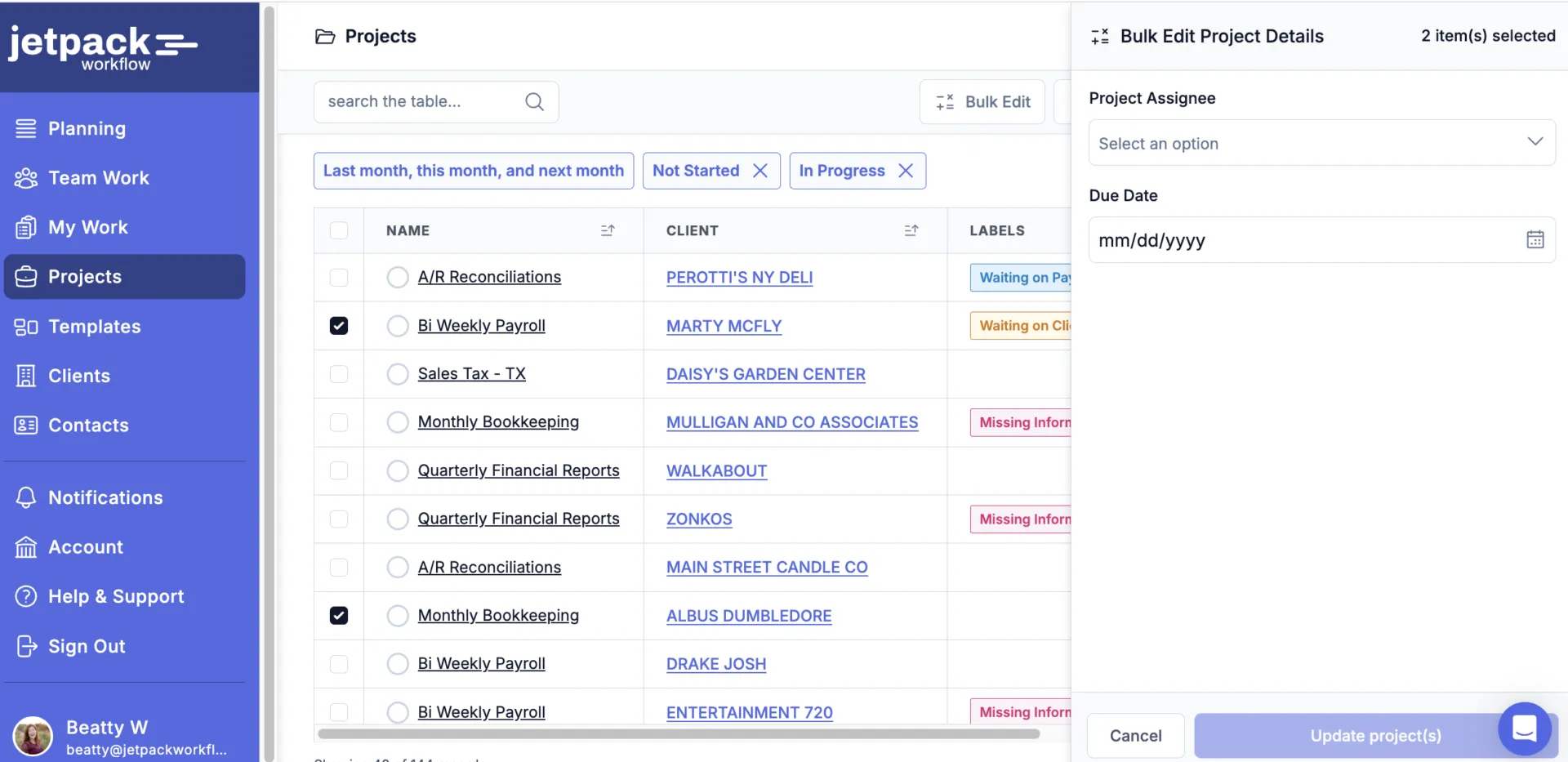Click the Sign Out door icon
This screenshot has width=1568, height=762.
point(26,646)
